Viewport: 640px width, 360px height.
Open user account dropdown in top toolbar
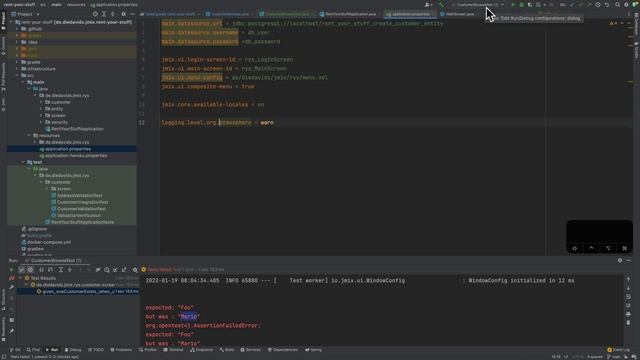[429, 4]
